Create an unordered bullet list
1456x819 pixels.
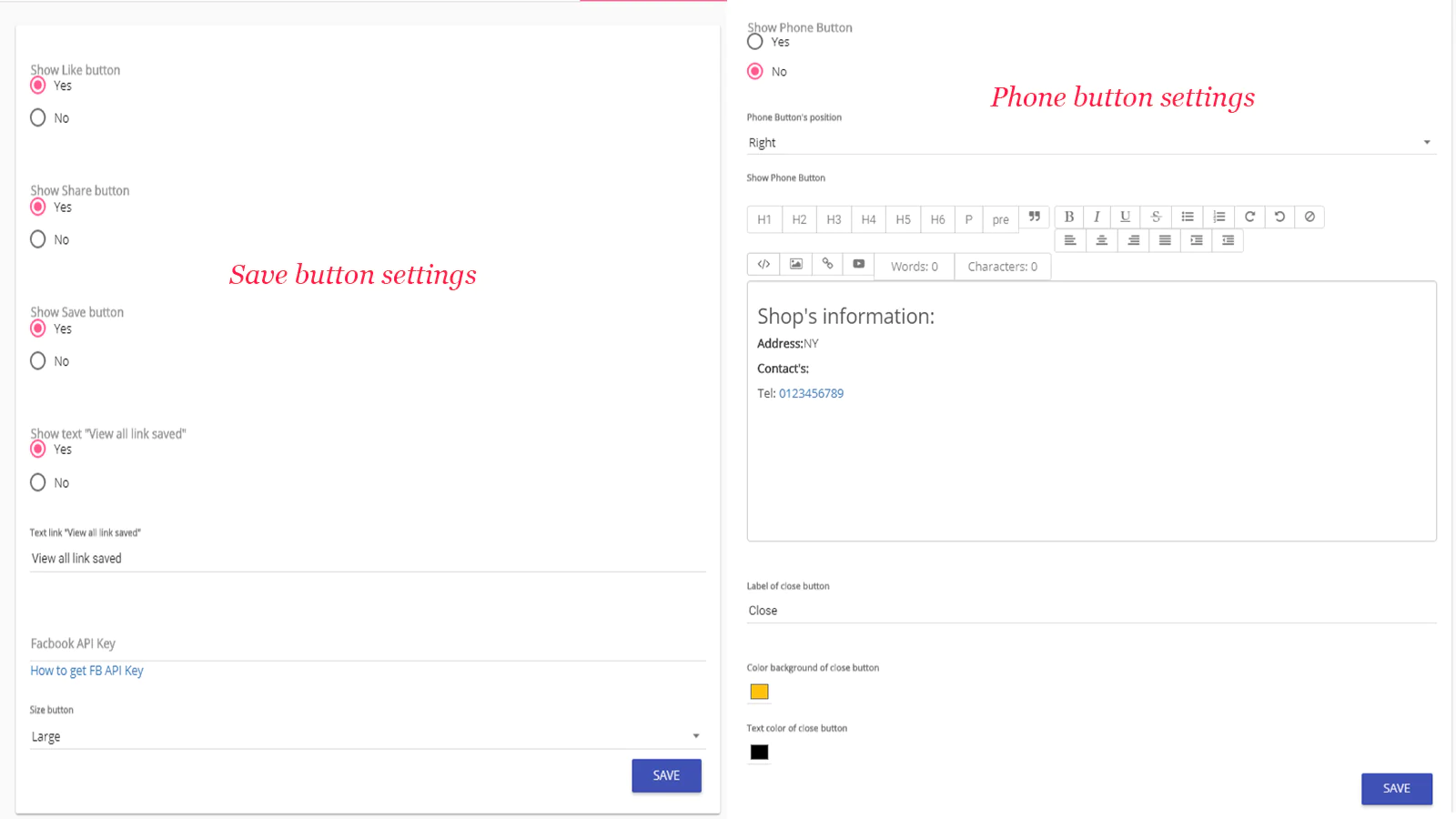(1188, 217)
